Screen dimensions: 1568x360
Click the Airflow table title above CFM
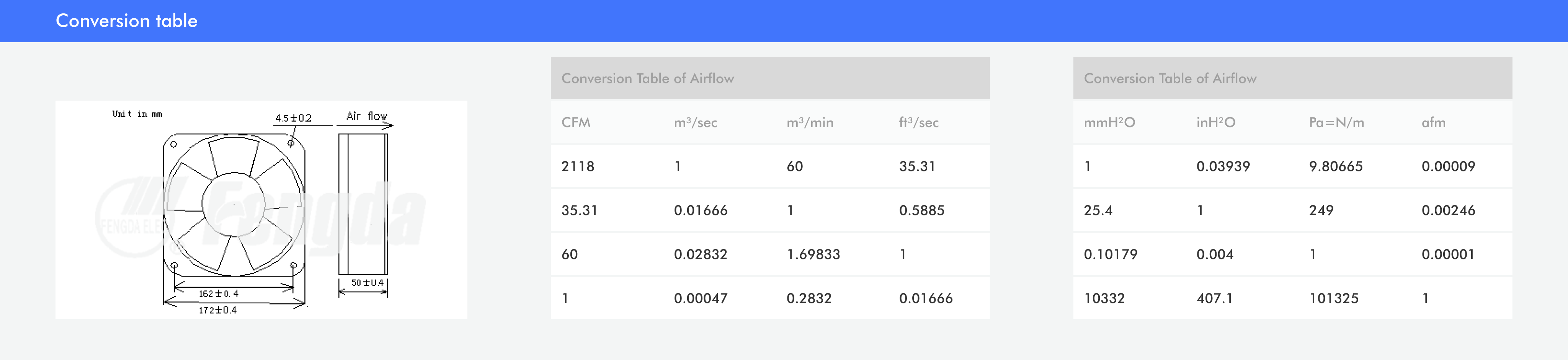pyautogui.click(x=648, y=78)
